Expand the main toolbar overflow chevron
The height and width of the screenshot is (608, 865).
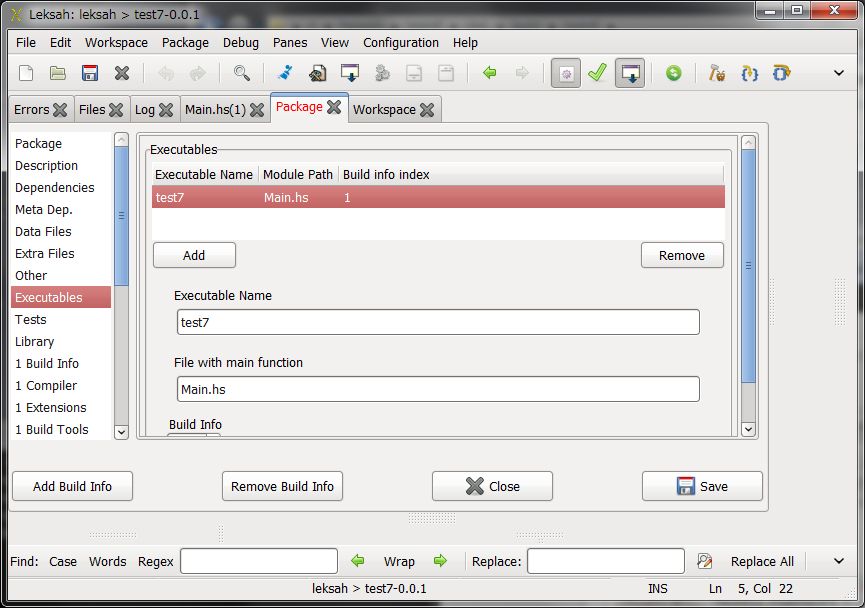click(x=839, y=73)
